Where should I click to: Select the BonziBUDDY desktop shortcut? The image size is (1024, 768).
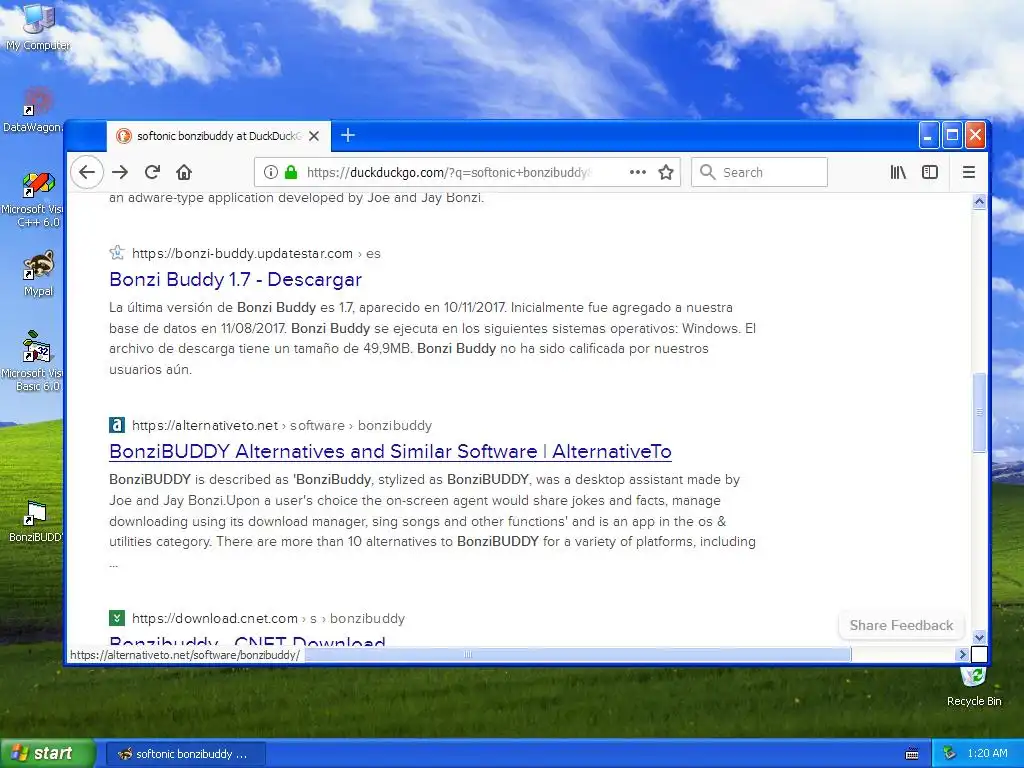tap(35, 522)
